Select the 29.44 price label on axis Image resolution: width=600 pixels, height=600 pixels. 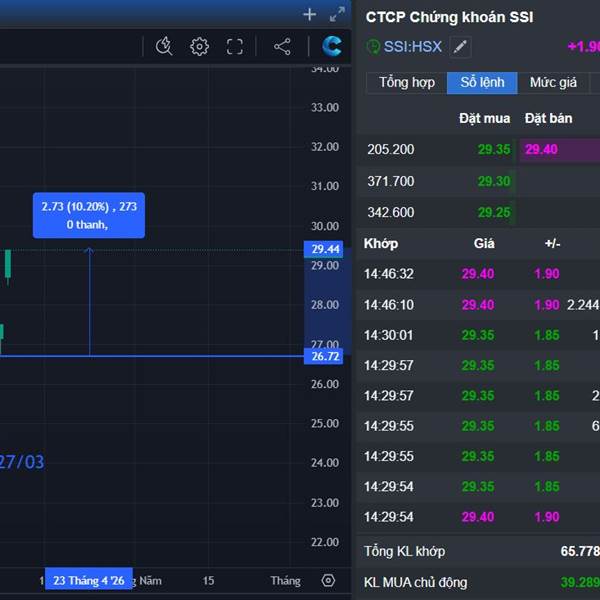tap(324, 249)
